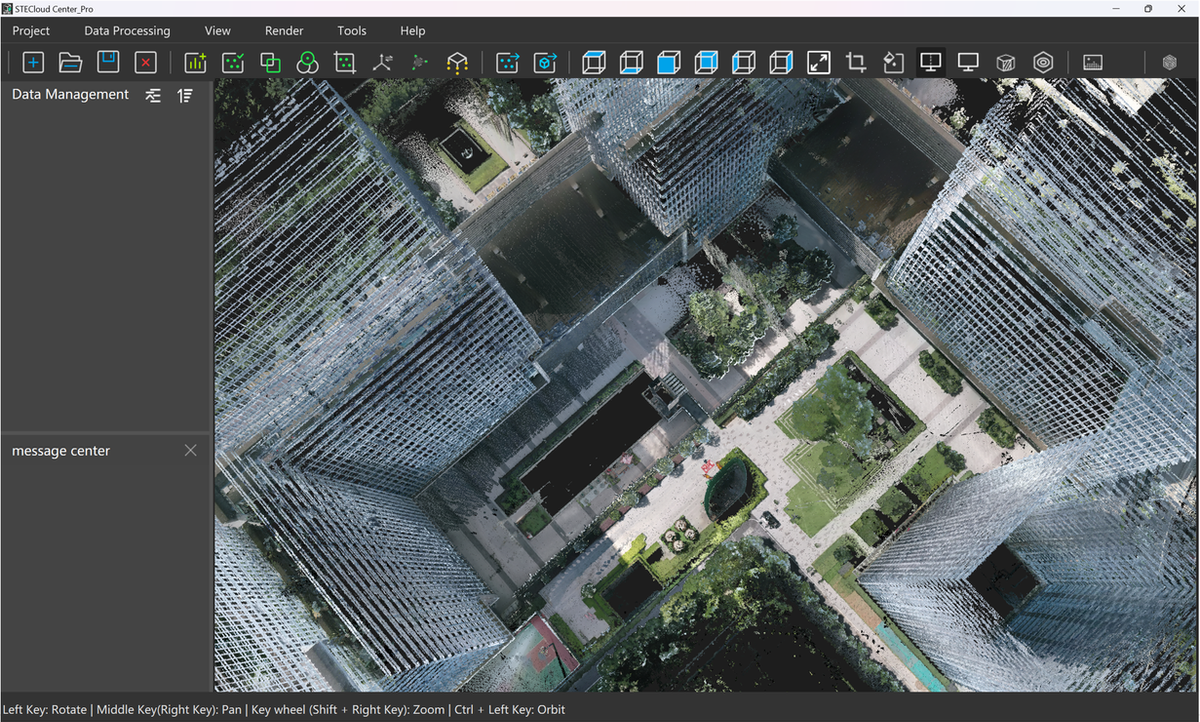The image size is (1200, 722).
Task: Click the paint bucket icon
Action: click(893, 63)
